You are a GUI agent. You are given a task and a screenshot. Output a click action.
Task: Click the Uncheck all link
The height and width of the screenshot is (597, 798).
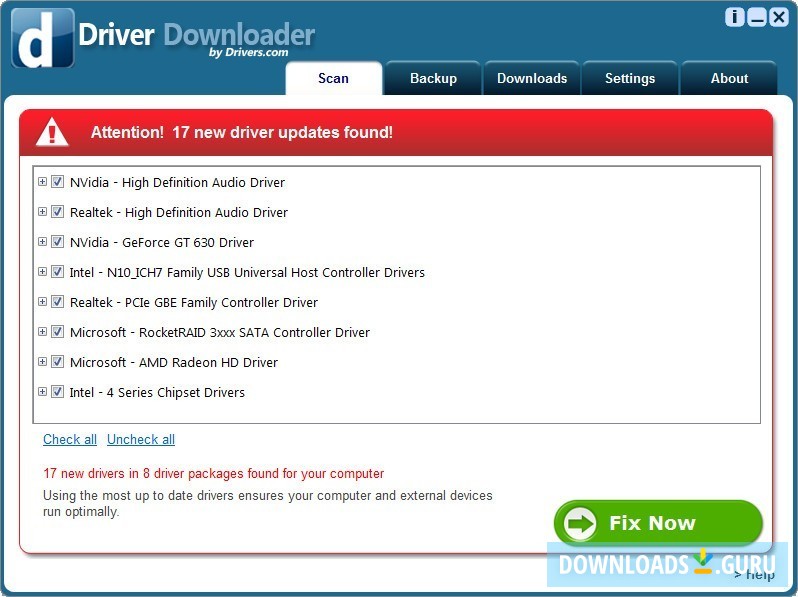tap(141, 439)
